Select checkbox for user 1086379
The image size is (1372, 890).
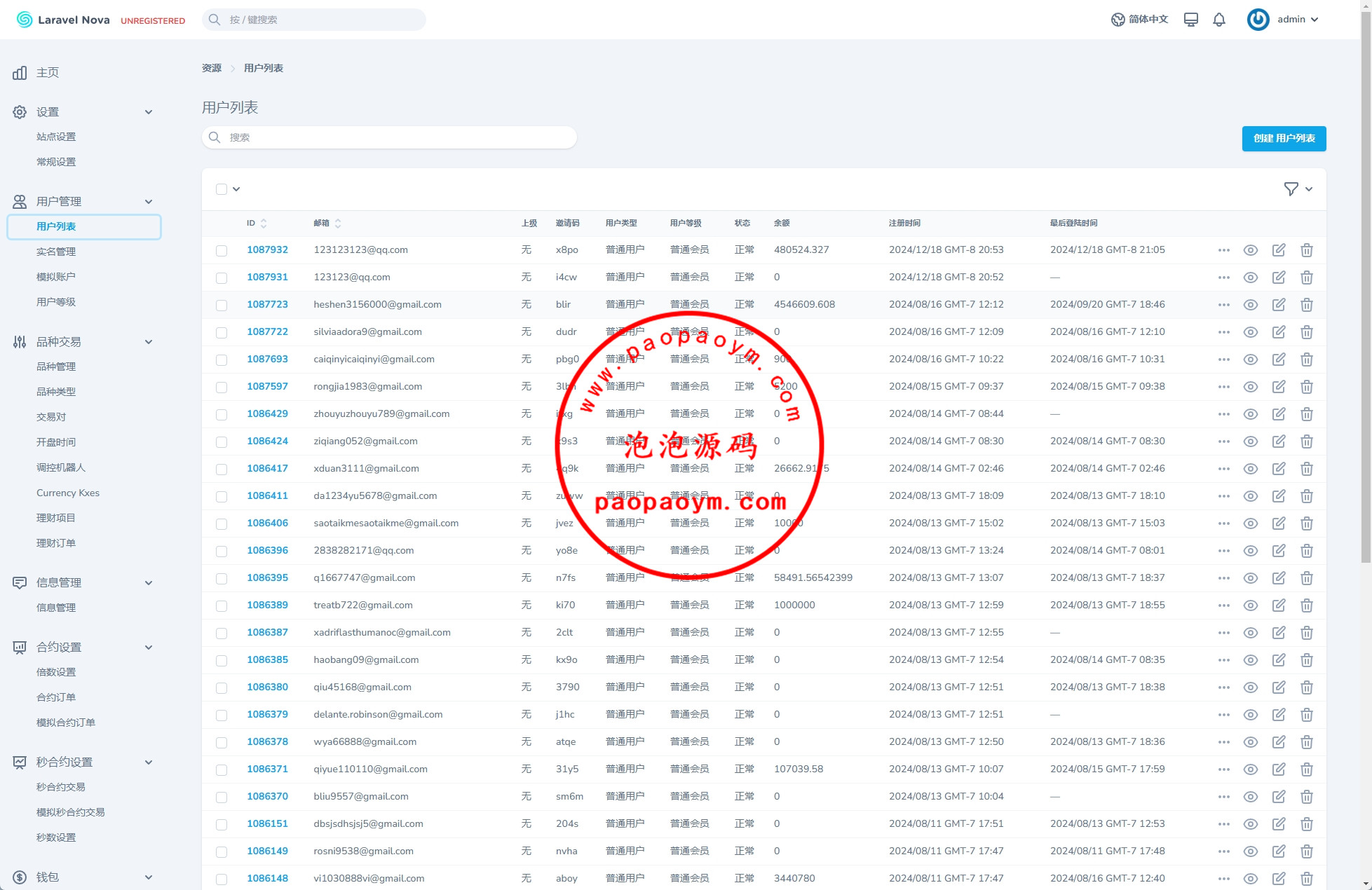(222, 716)
